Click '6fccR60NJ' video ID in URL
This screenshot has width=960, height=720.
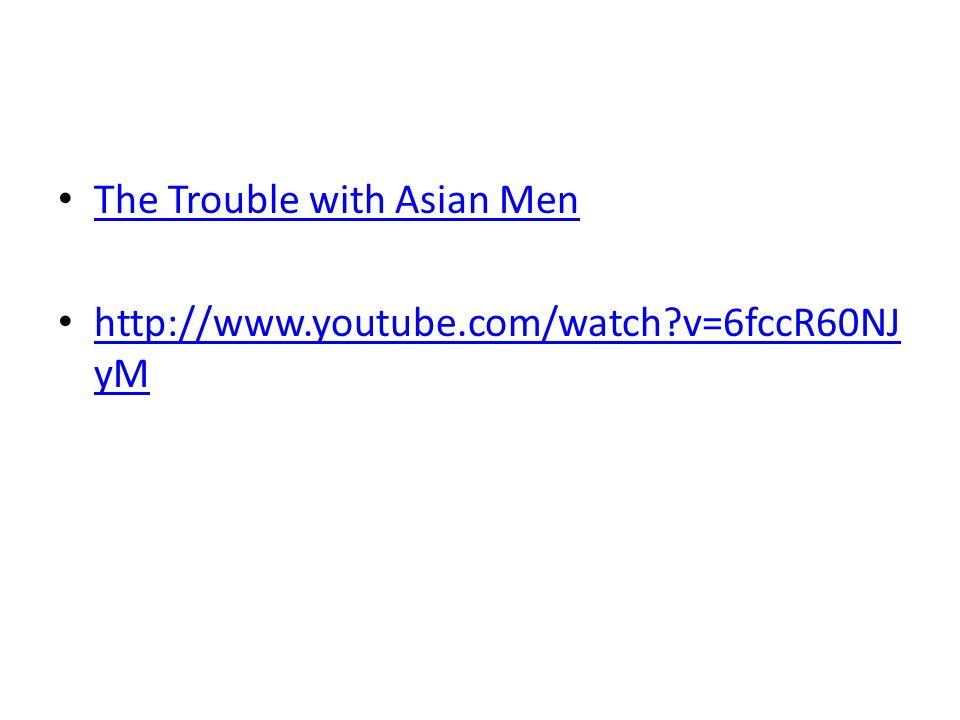point(812,323)
